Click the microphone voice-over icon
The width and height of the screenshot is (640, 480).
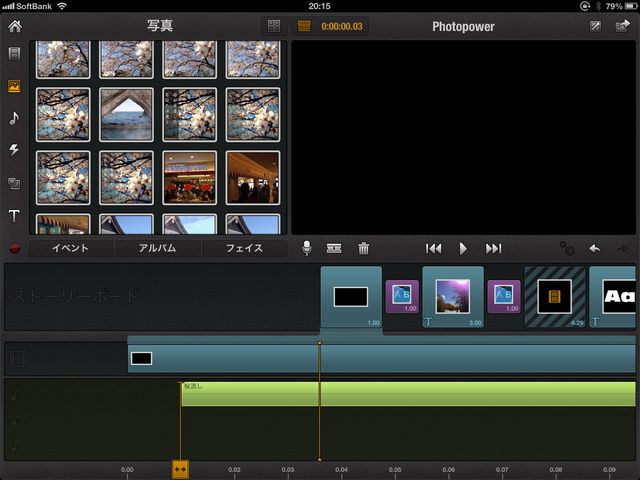point(307,248)
